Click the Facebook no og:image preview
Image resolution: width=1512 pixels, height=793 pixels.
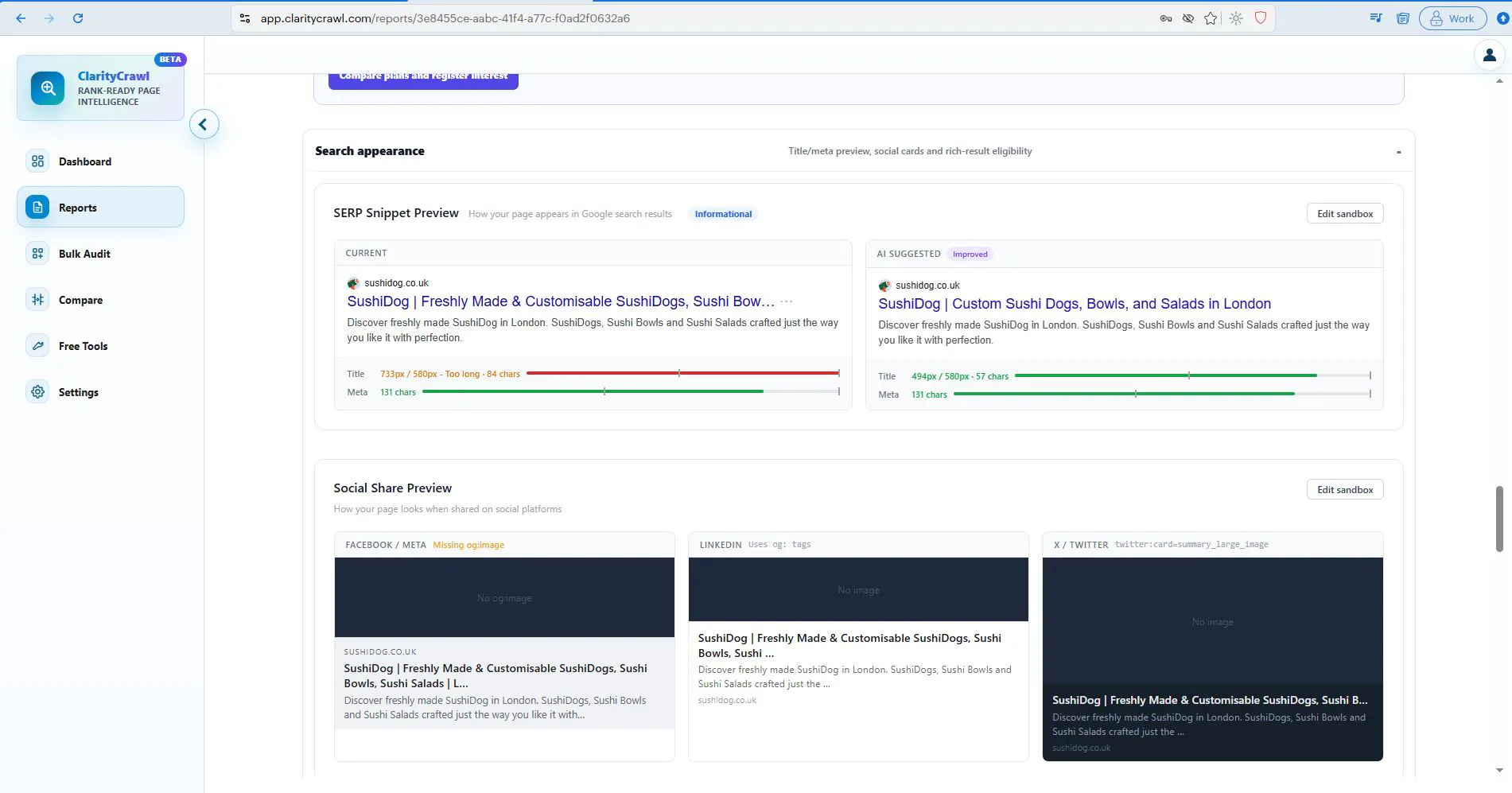[504, 597]
